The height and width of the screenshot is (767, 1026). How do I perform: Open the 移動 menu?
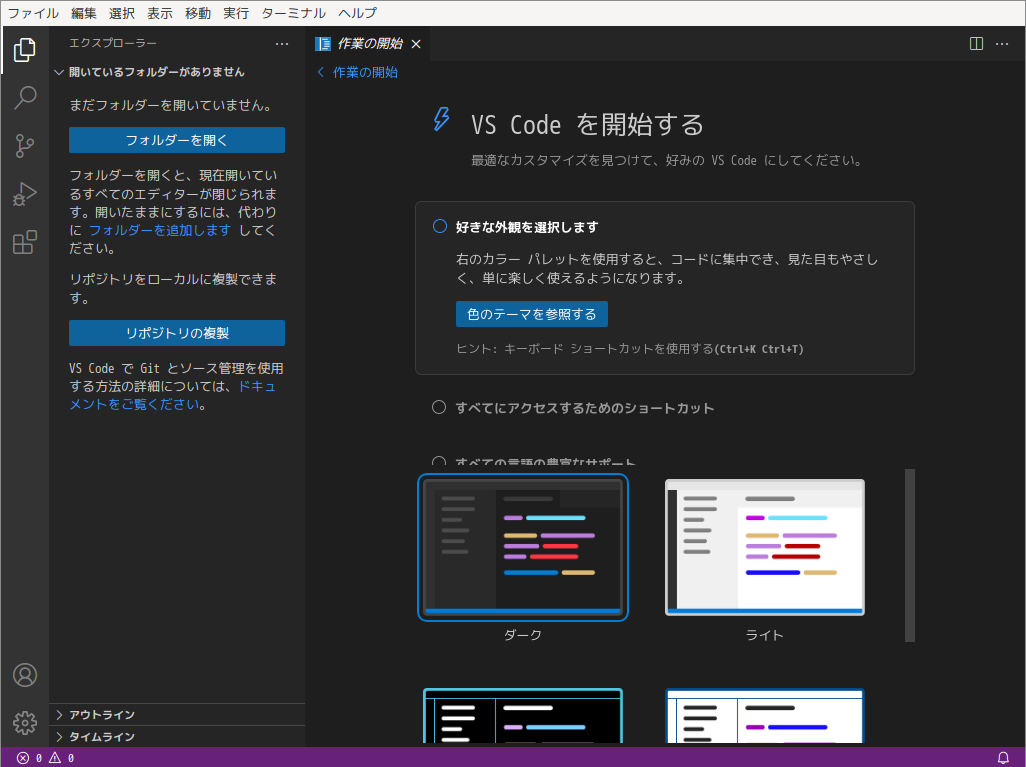(198, 13)
